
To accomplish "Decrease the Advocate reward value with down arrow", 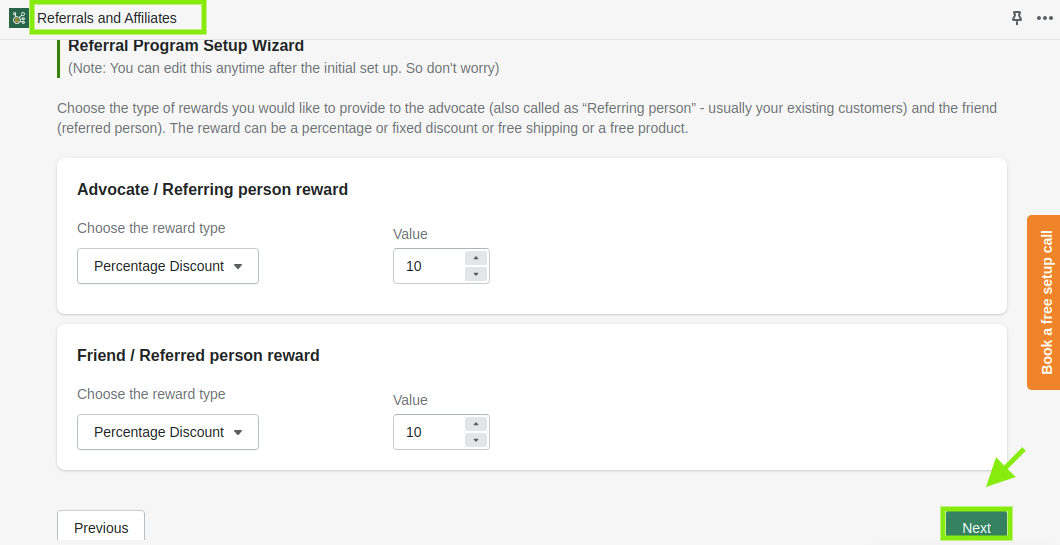I will (476, 274).
